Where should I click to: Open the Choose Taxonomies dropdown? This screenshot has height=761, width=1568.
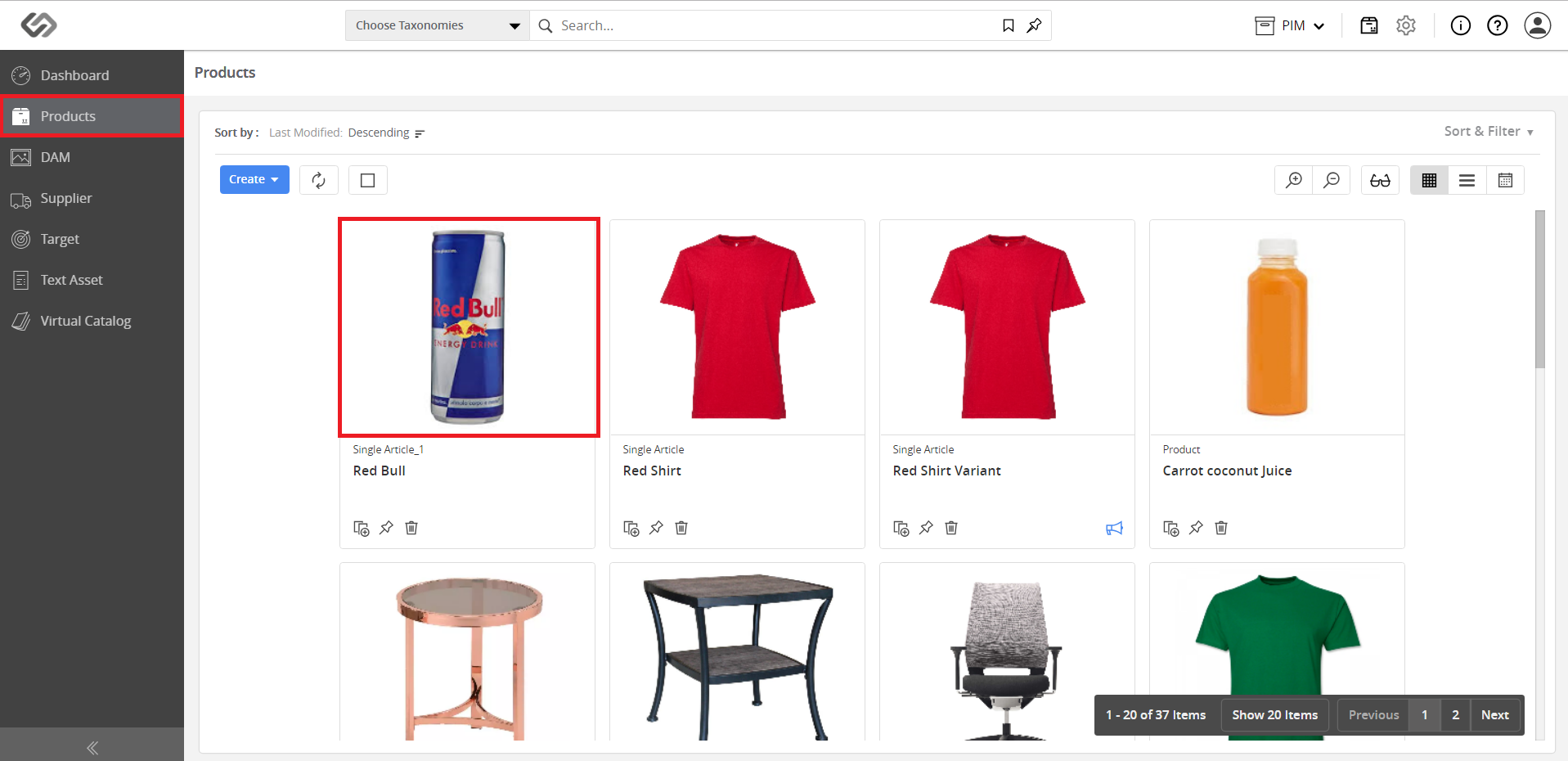click(x=438, y=25)
